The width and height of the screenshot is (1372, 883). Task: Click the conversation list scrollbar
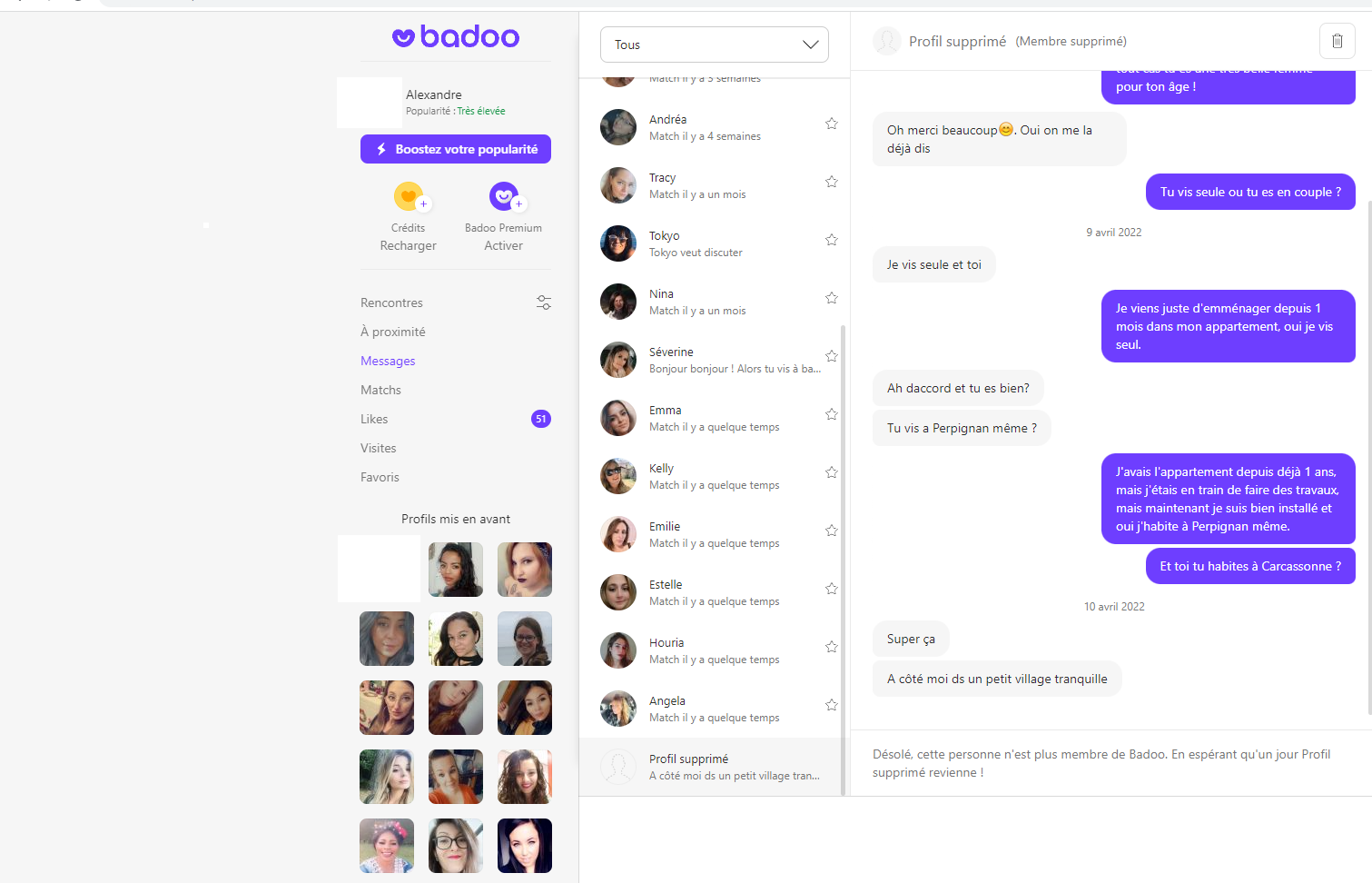pos(844,559)
